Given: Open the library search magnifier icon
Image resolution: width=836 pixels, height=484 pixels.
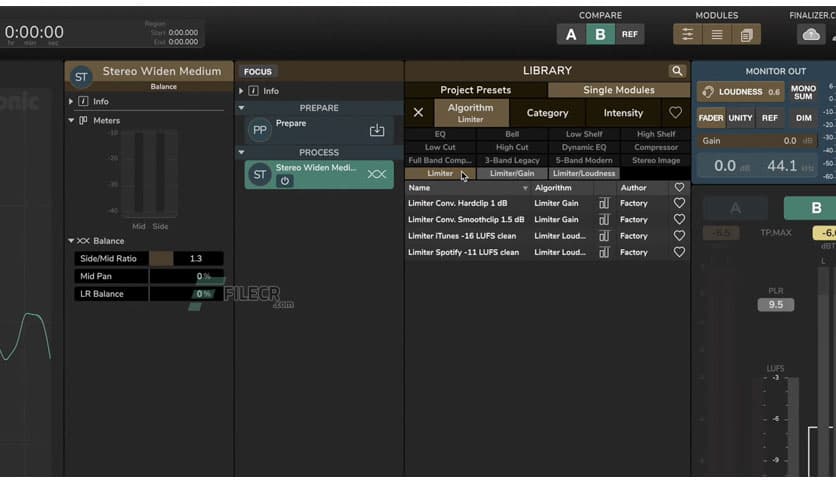Looking at the screenshot, I should coord(677,71).
